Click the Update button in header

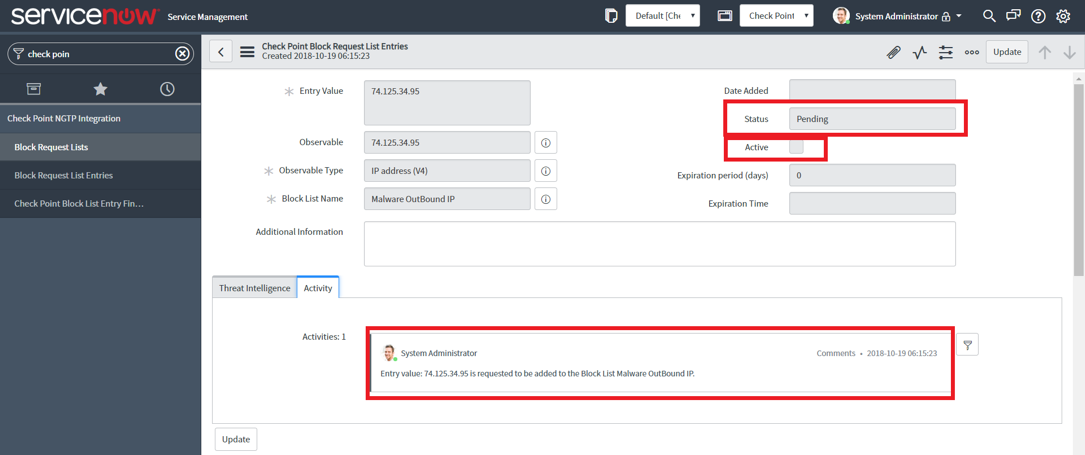1007,52
